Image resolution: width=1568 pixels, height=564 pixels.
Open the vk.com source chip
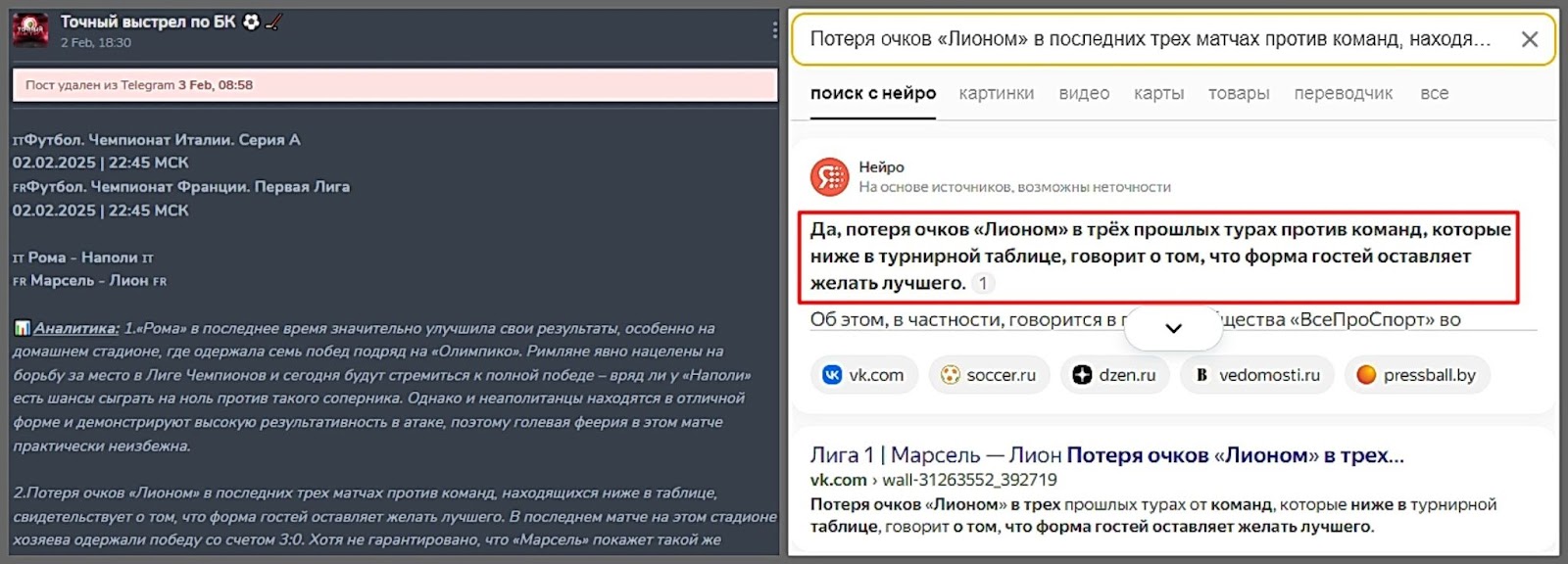[864, 375]
